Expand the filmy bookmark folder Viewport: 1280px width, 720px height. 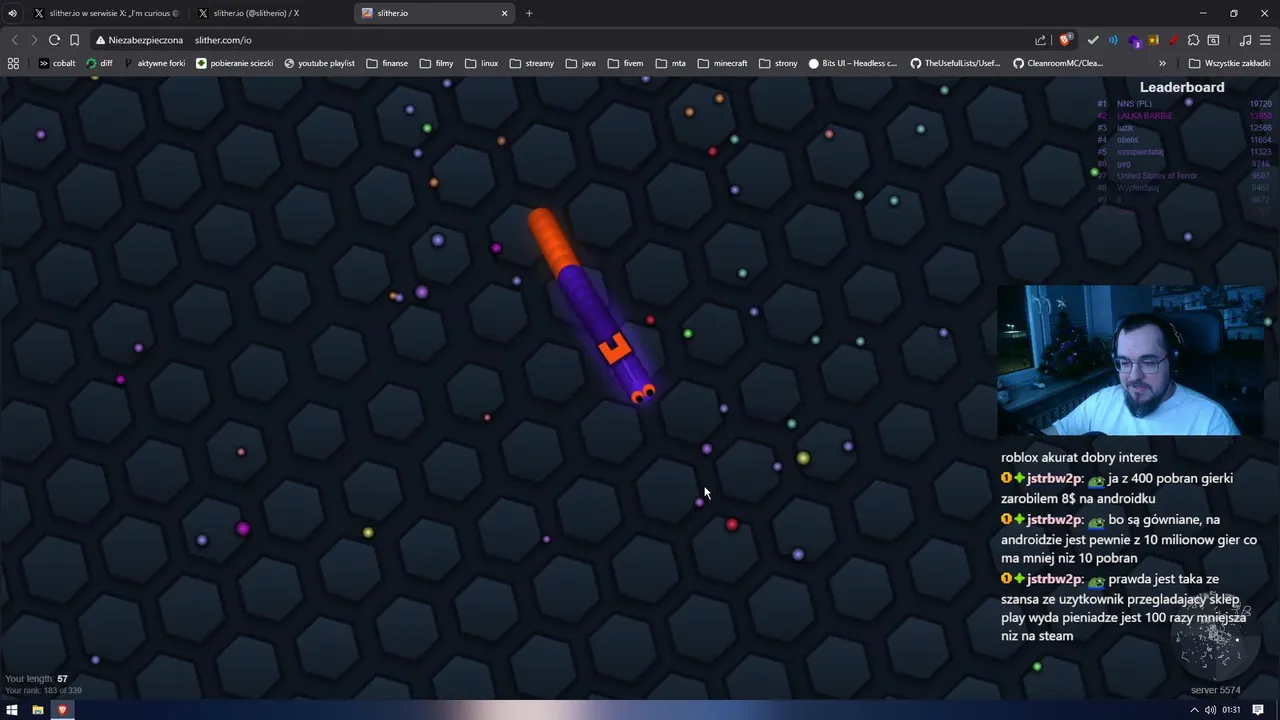[x=436, y=63]
